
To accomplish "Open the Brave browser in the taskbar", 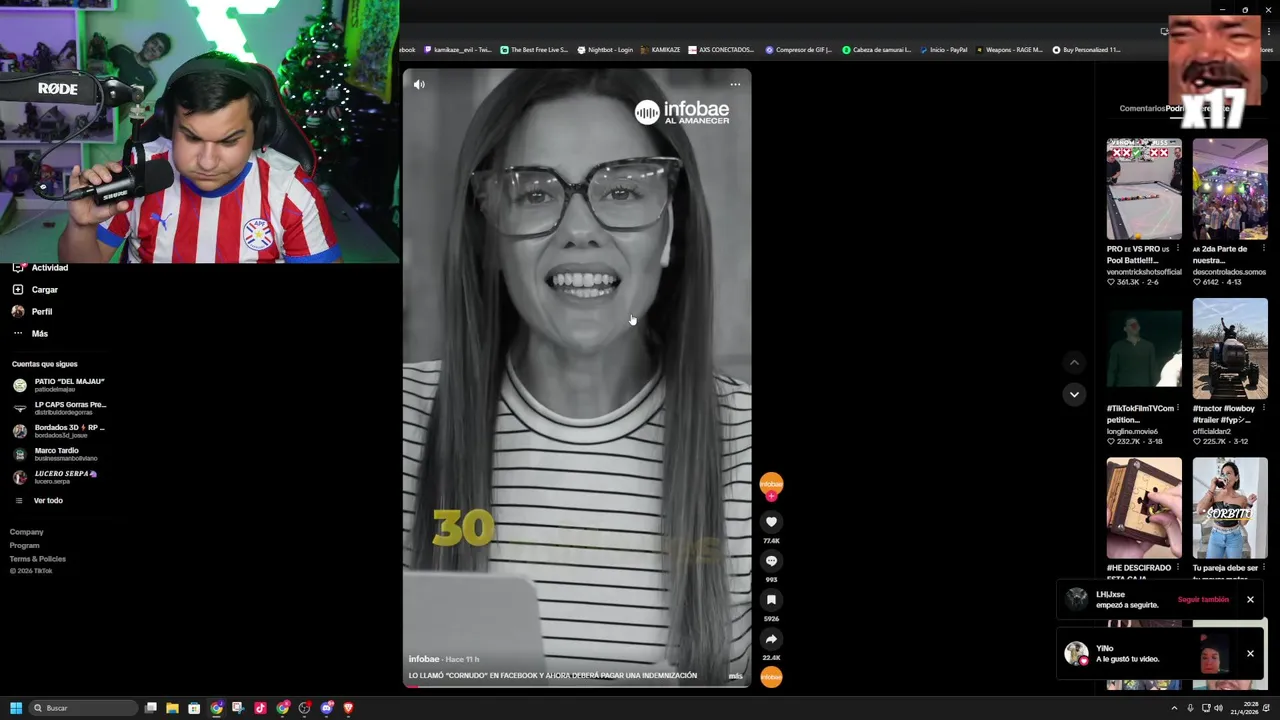I will tap(348, 708).
